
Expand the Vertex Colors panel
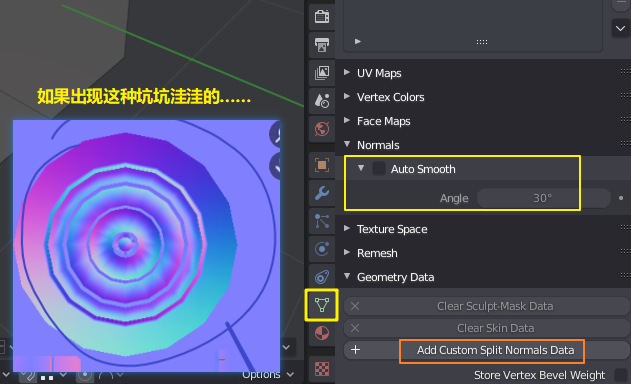pos(346,97)
